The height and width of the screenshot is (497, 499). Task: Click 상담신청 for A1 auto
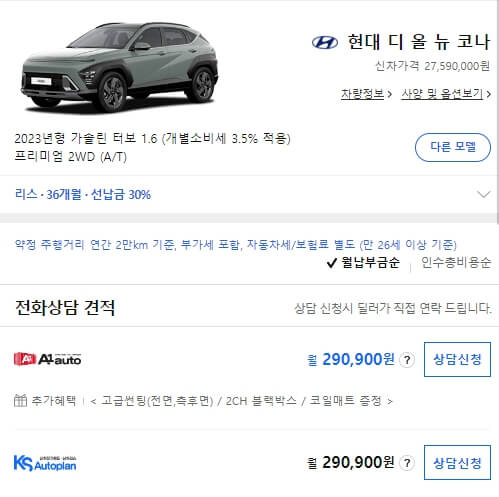tap(457, 360)
